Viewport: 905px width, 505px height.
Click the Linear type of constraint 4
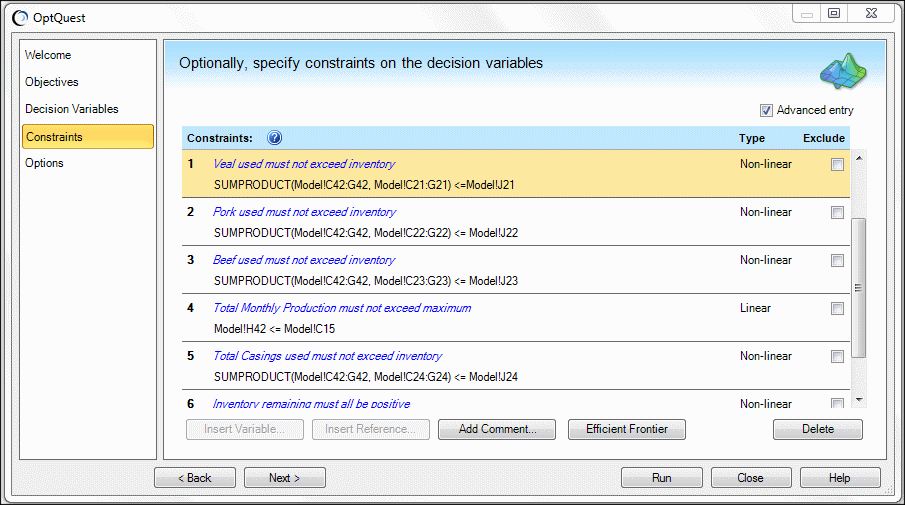(x=755, y=308)
